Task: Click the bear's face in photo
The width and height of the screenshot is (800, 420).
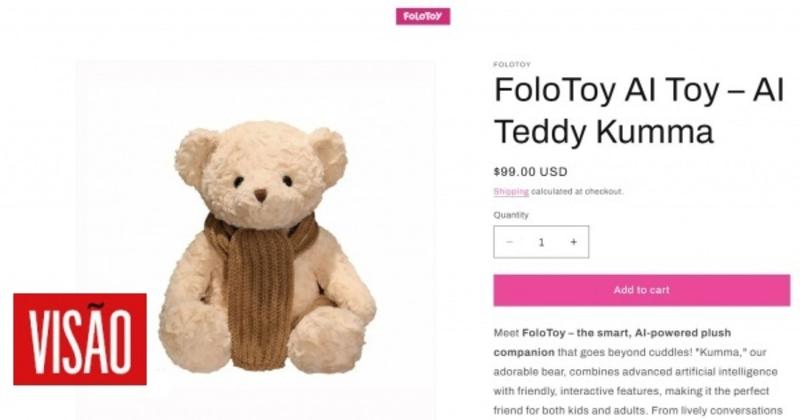Action: (x=261, y=184)
